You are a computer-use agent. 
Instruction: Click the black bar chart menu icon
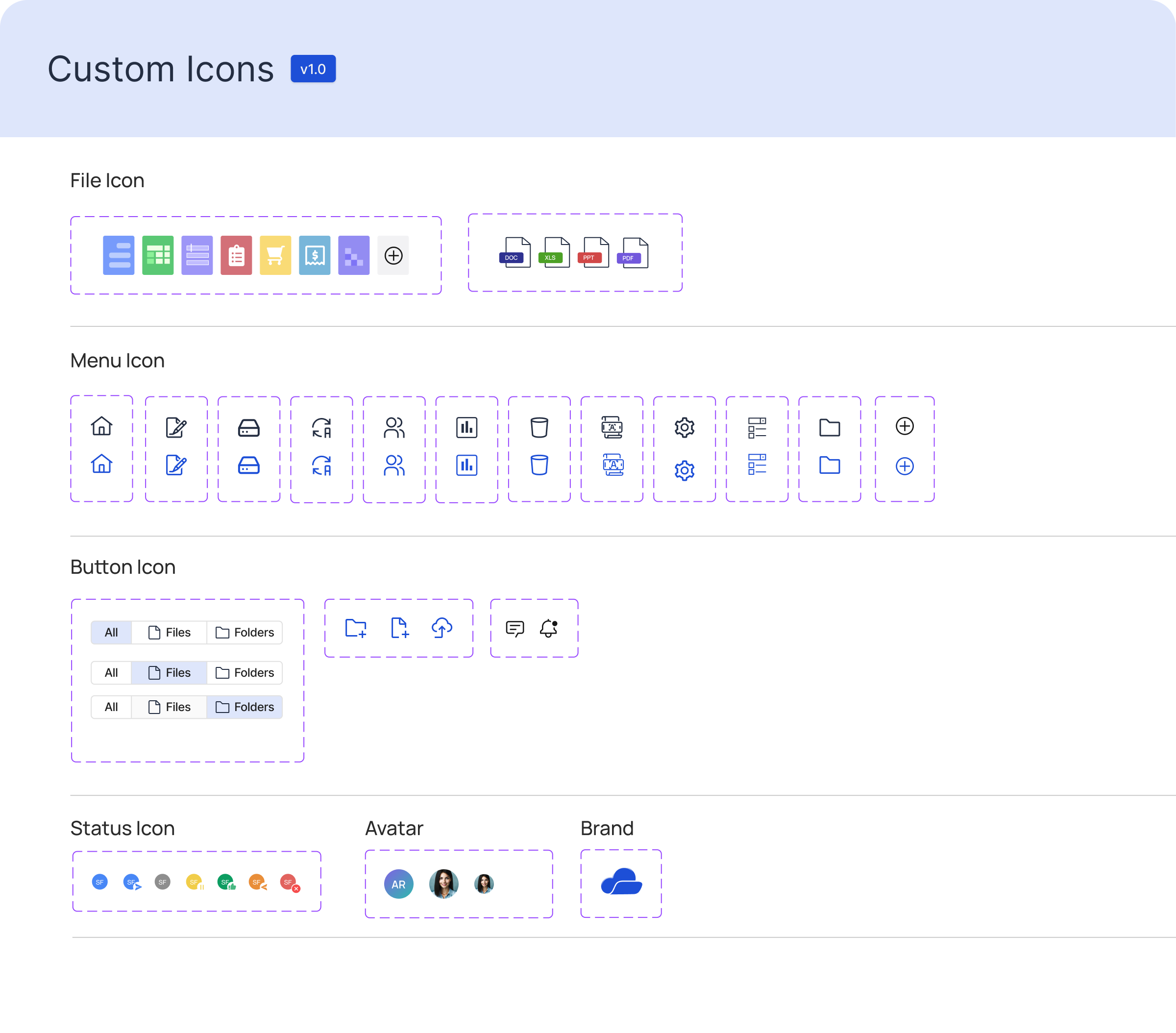(x=466, y=427)
